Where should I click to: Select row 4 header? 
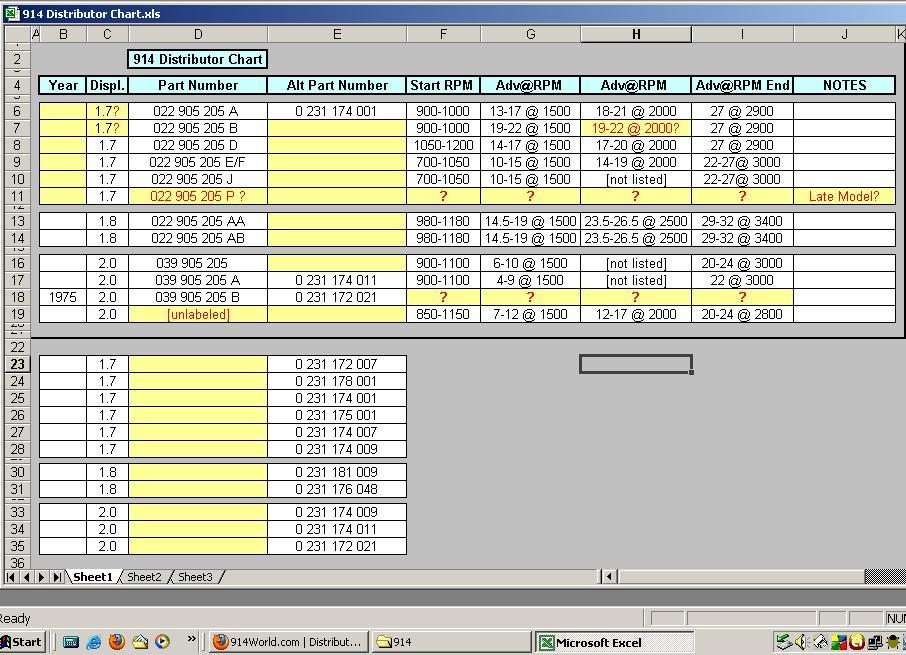17,85
